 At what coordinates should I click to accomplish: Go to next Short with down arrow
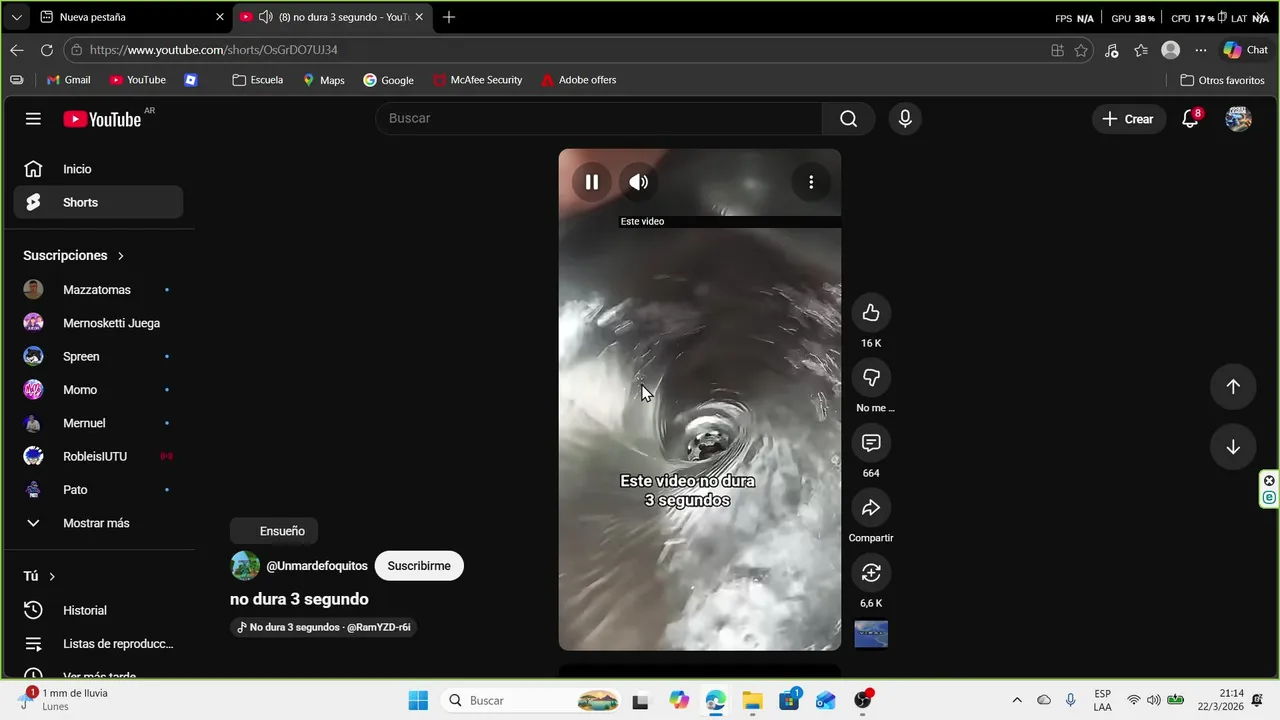1233,447
